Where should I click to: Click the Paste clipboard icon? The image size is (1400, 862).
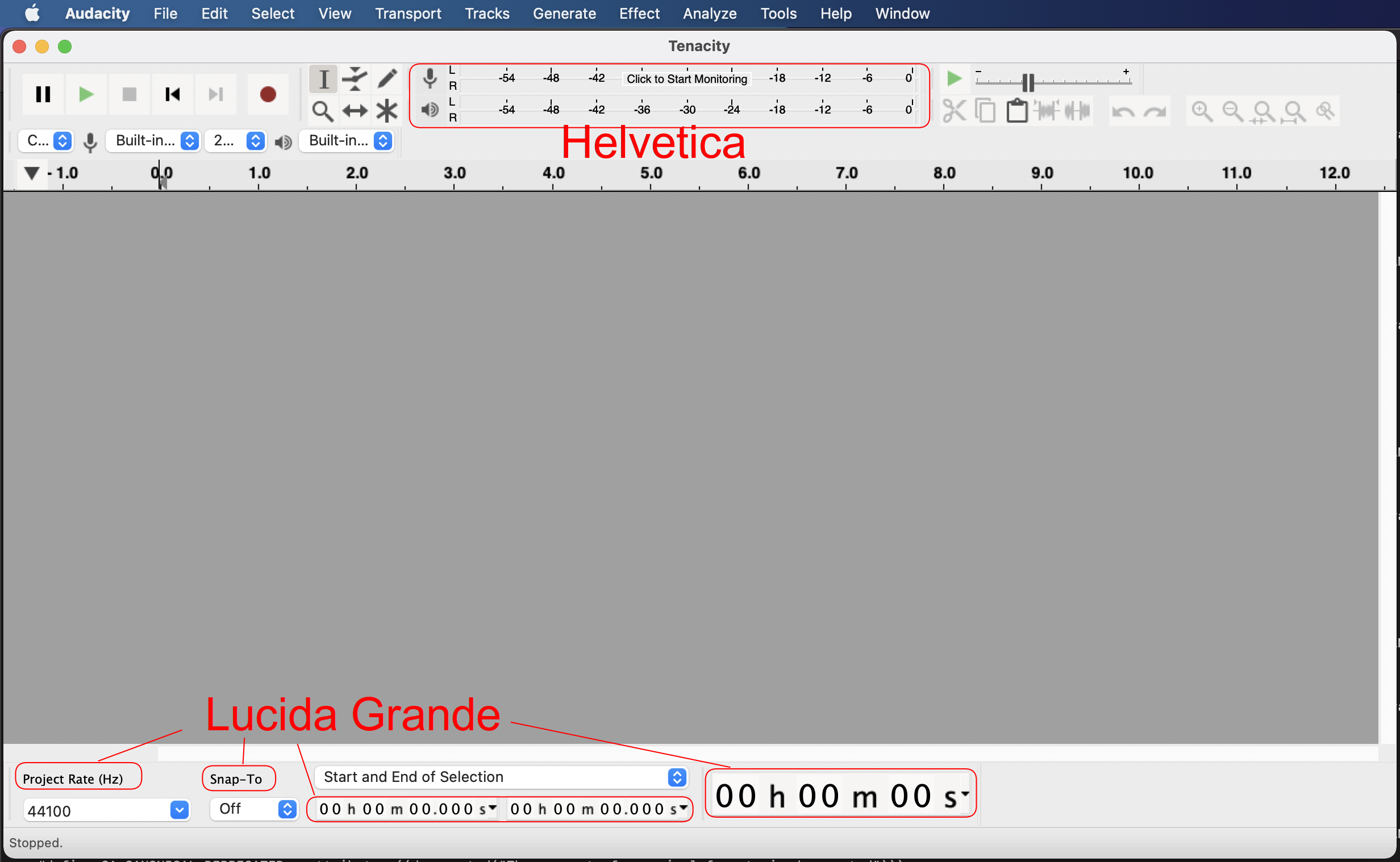click(1017, 111)
